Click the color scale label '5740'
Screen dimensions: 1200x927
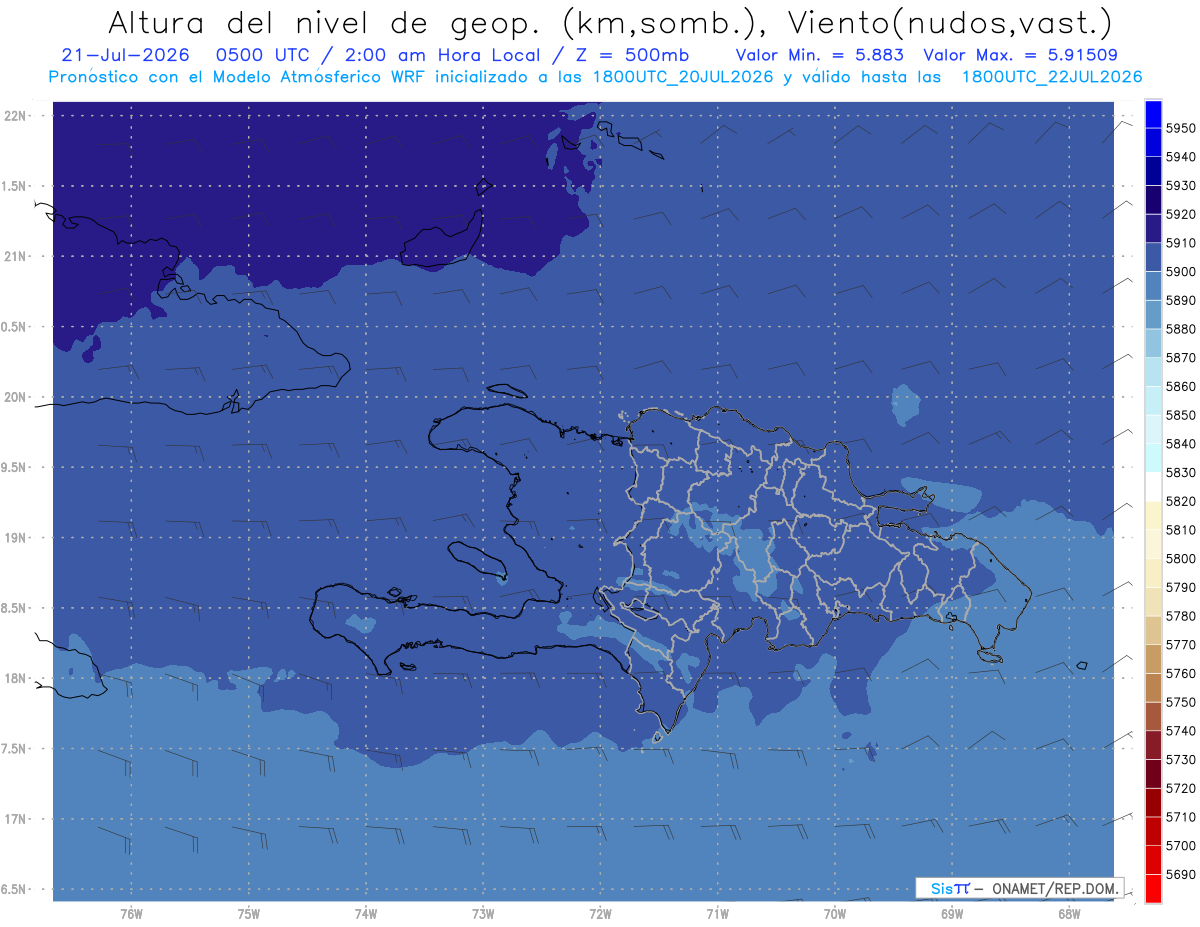(1181, 730)
